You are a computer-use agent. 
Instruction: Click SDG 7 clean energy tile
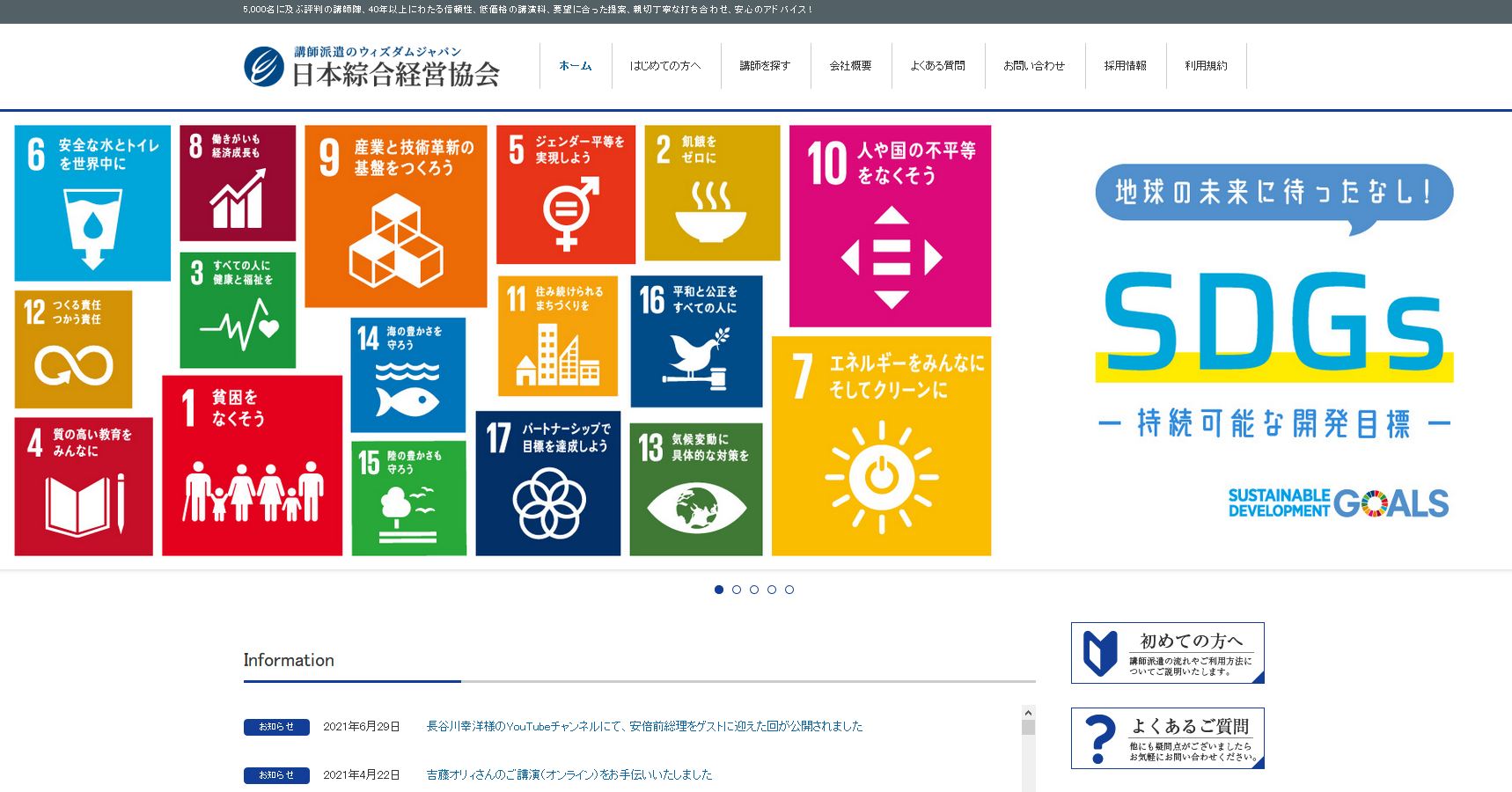(x=882, y=446)
